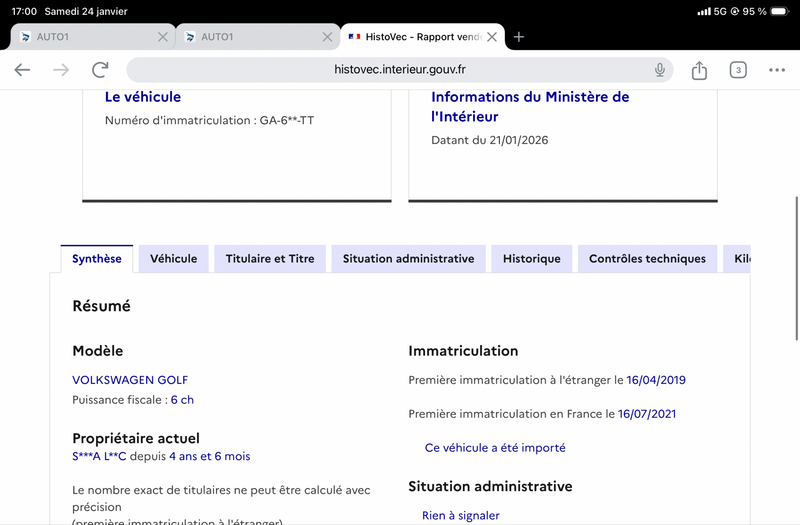Screen dimensions: 800x525
Task: Reload the HistoVec page
Action: point(100,70)
